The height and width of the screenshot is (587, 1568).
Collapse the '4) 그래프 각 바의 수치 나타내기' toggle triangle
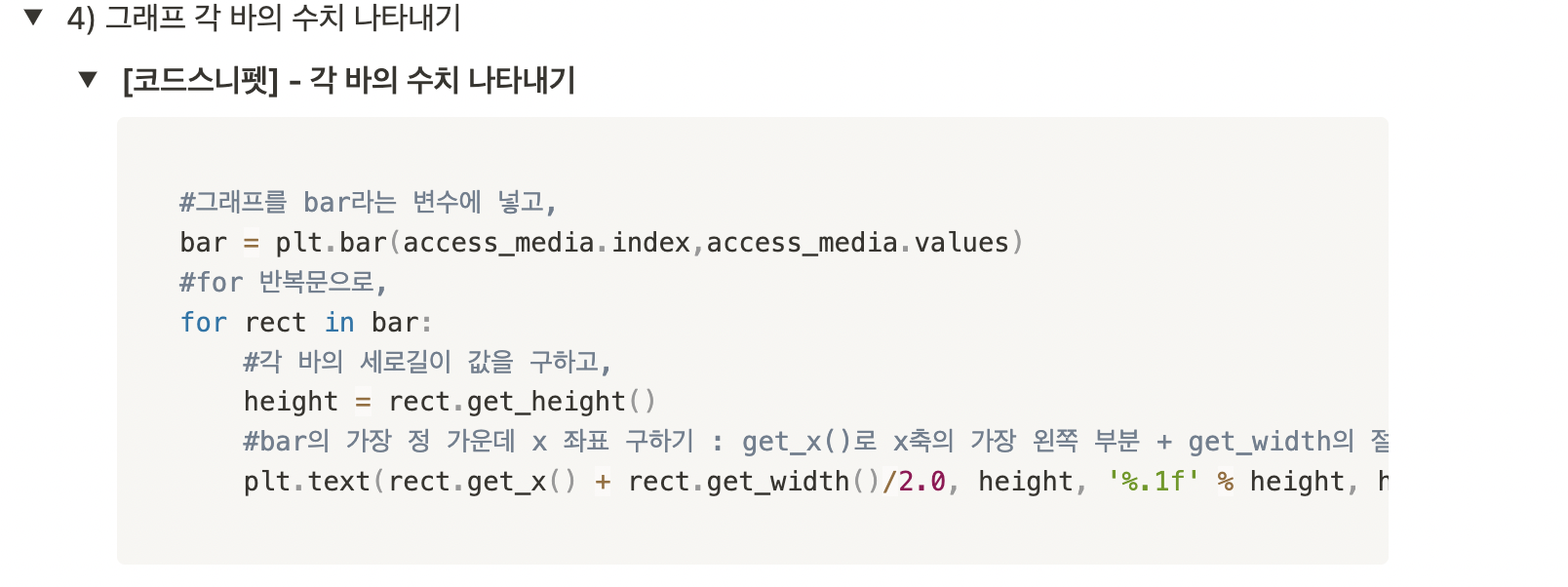click(x=34, y=17)
